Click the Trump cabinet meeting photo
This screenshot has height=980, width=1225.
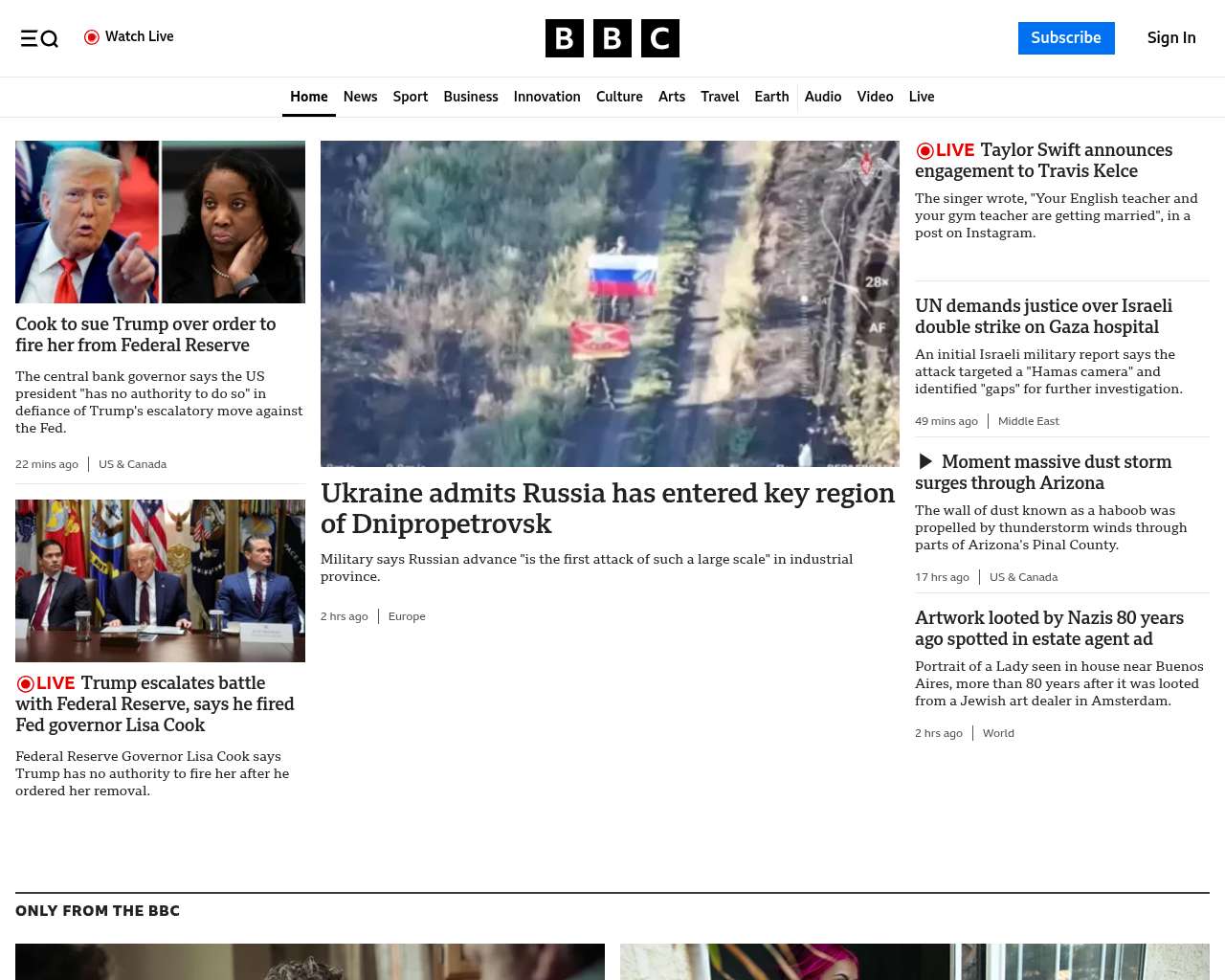point(160,581)
